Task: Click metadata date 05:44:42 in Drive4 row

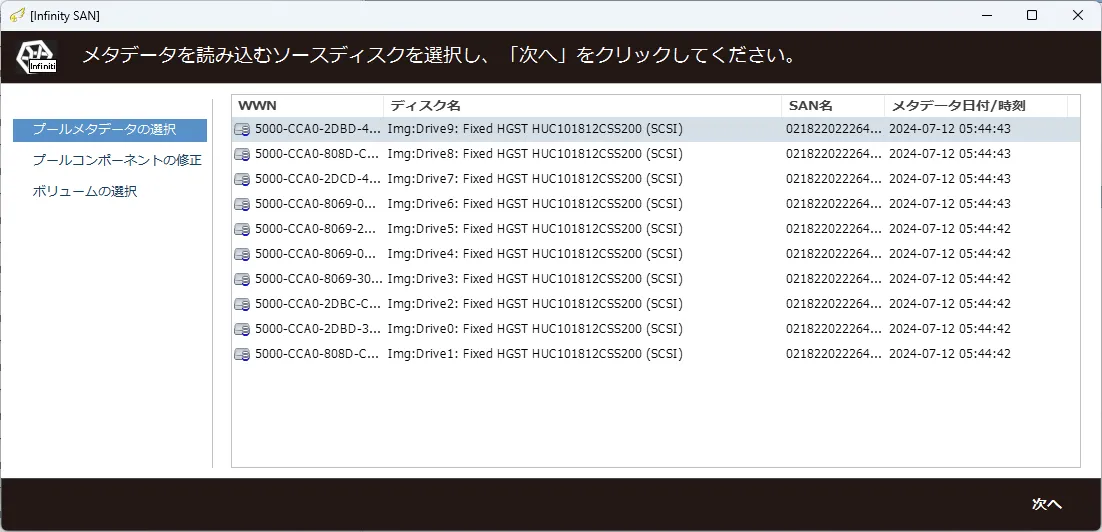Action: click(x=949, y=254)
